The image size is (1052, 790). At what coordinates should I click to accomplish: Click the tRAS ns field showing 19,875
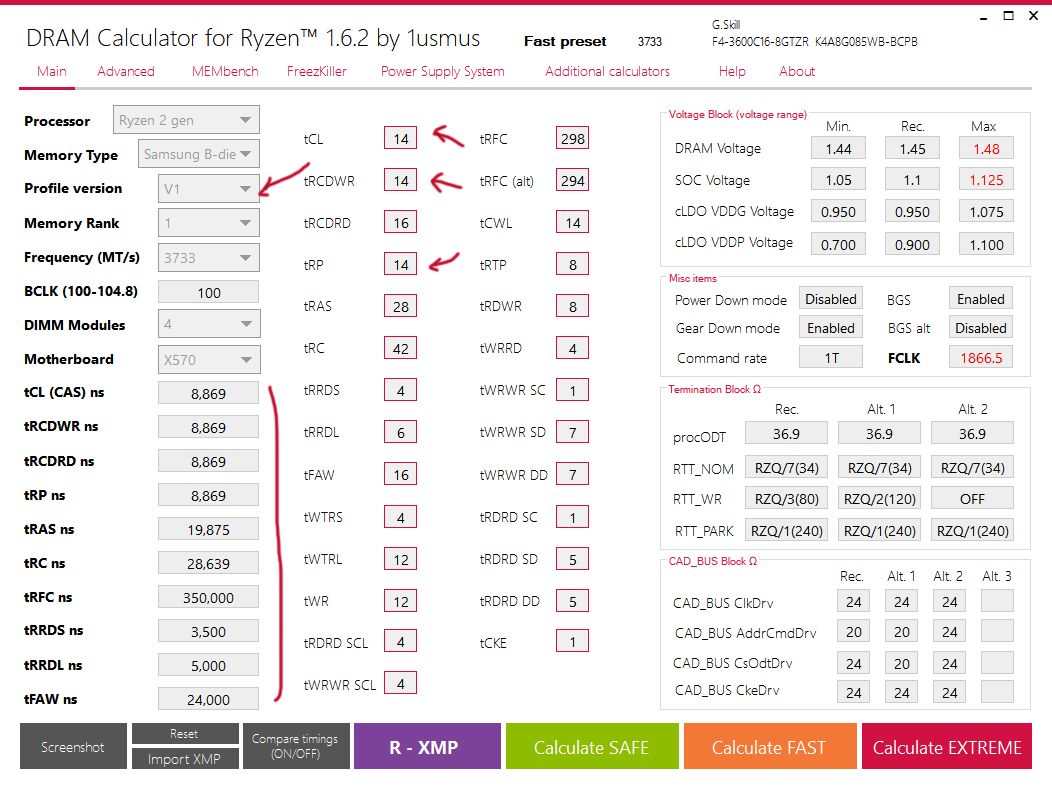coord(209,529)
